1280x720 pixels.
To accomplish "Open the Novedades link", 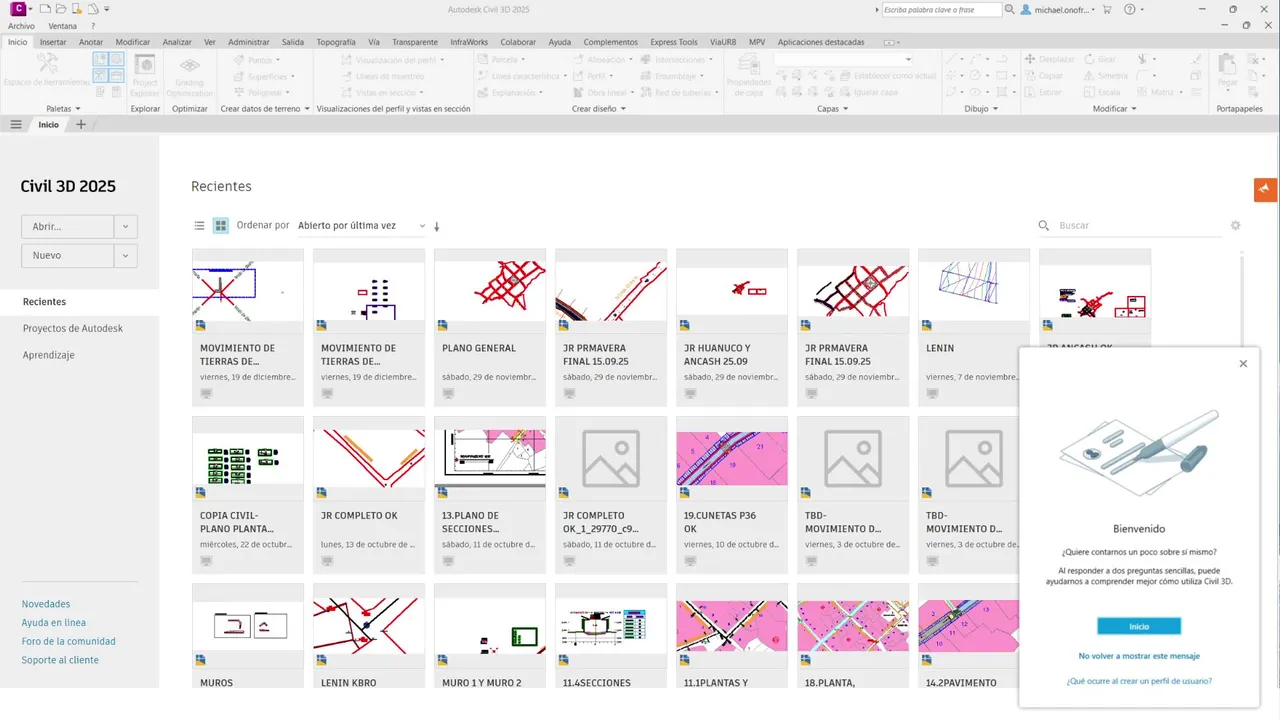I will (x=46, y=604).
